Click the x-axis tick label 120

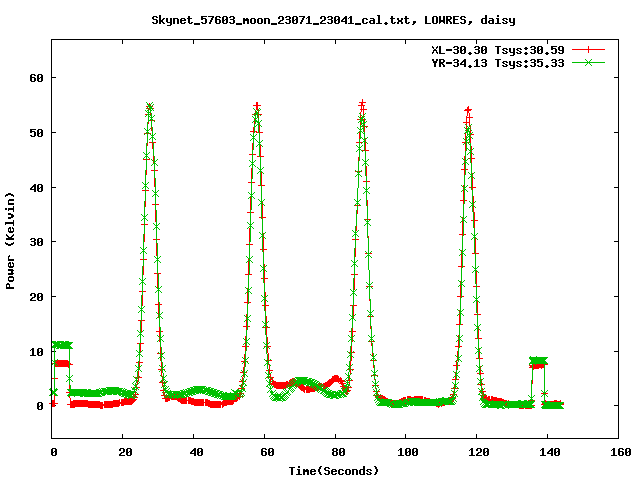click(479, 452)
